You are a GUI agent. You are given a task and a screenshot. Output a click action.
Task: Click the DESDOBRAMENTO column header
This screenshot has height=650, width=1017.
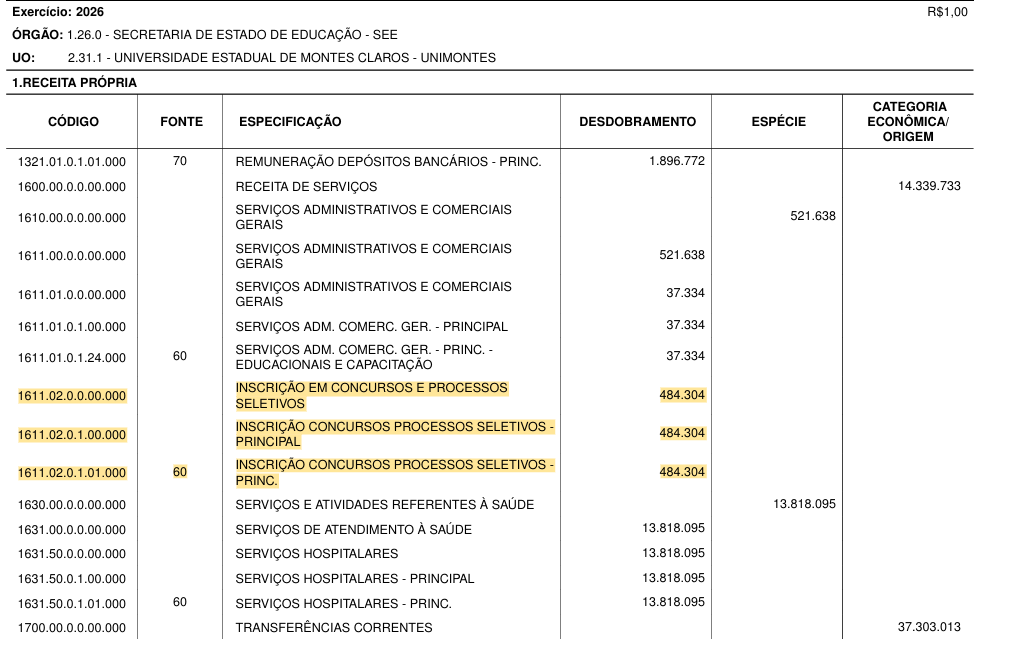pos(637,122)
